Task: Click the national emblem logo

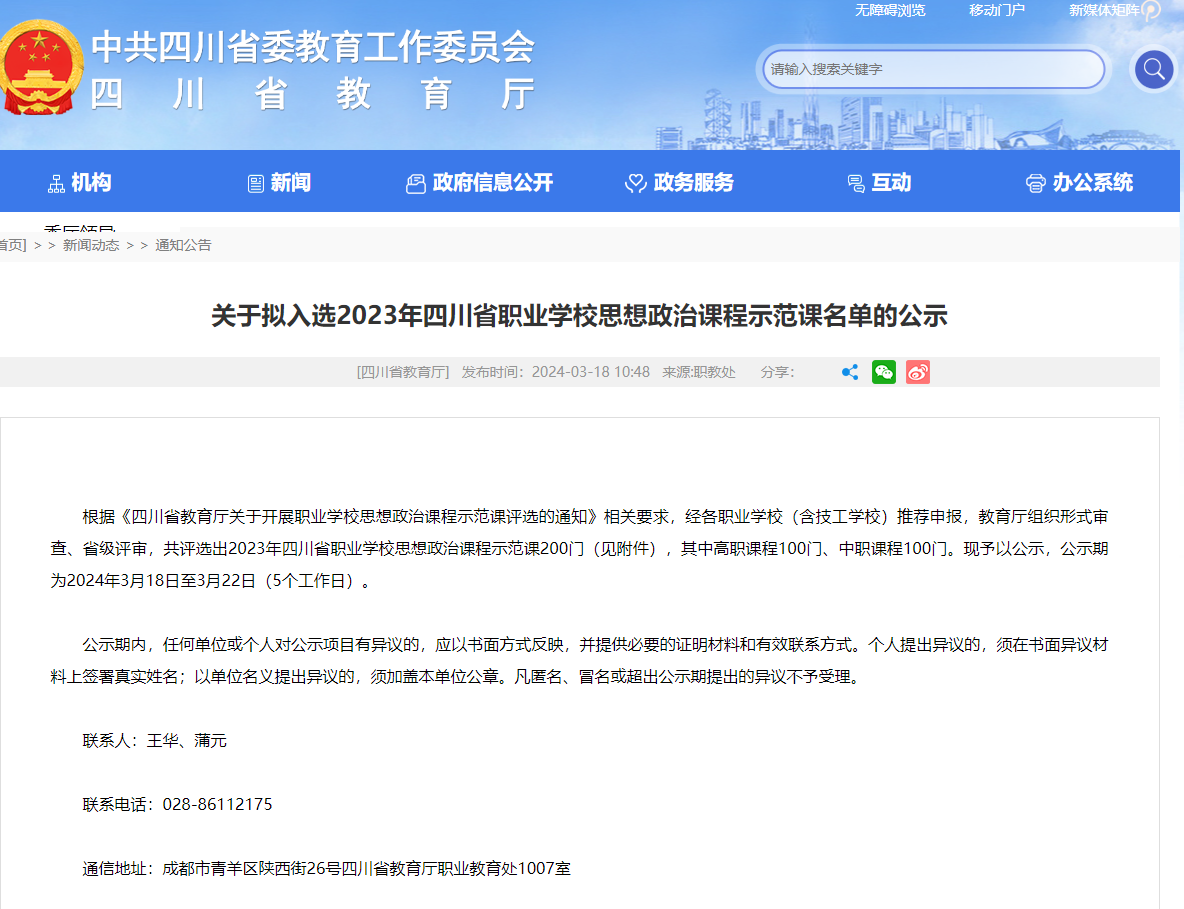Action: pos(40,70)
